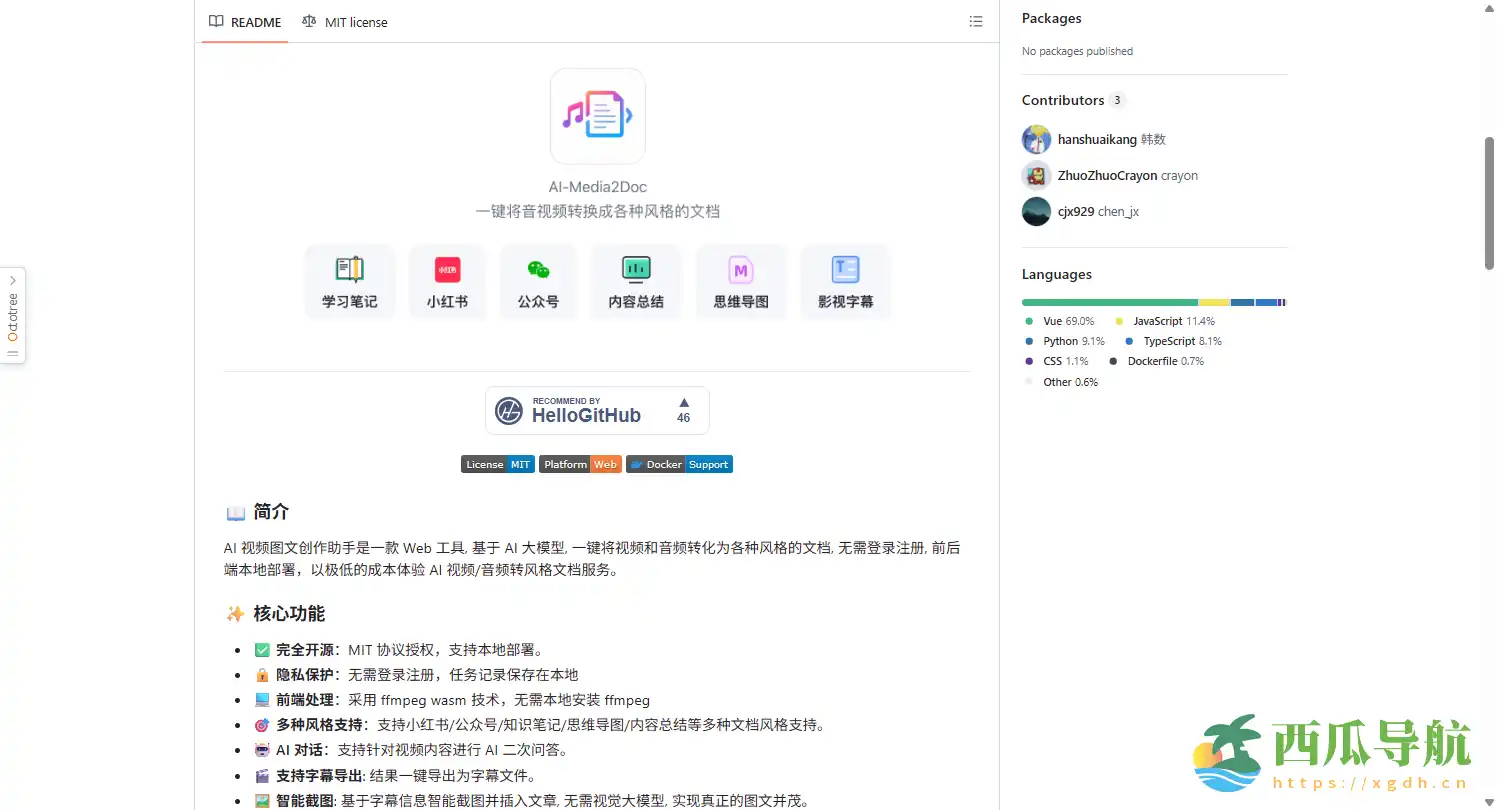Screen dimensions: 1497x810
Task: Switch to the README tab
Action: 245,22
